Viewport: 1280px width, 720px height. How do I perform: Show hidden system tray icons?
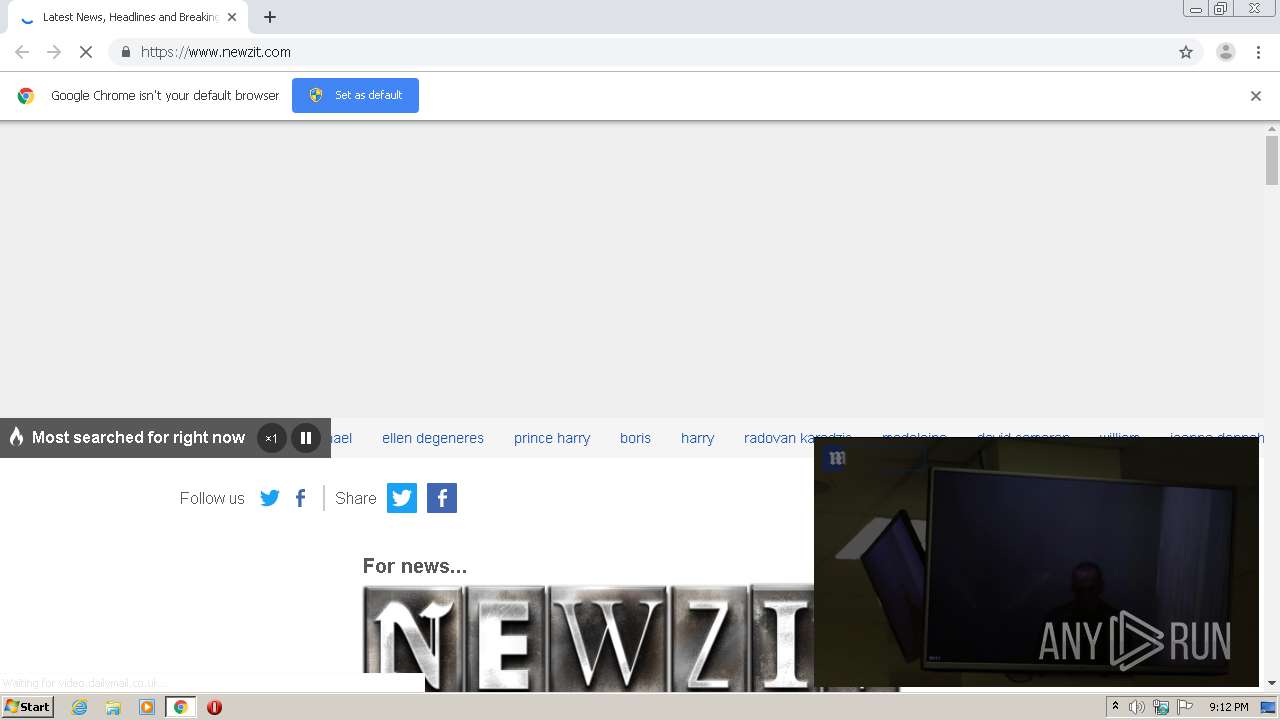[1115, 707]
